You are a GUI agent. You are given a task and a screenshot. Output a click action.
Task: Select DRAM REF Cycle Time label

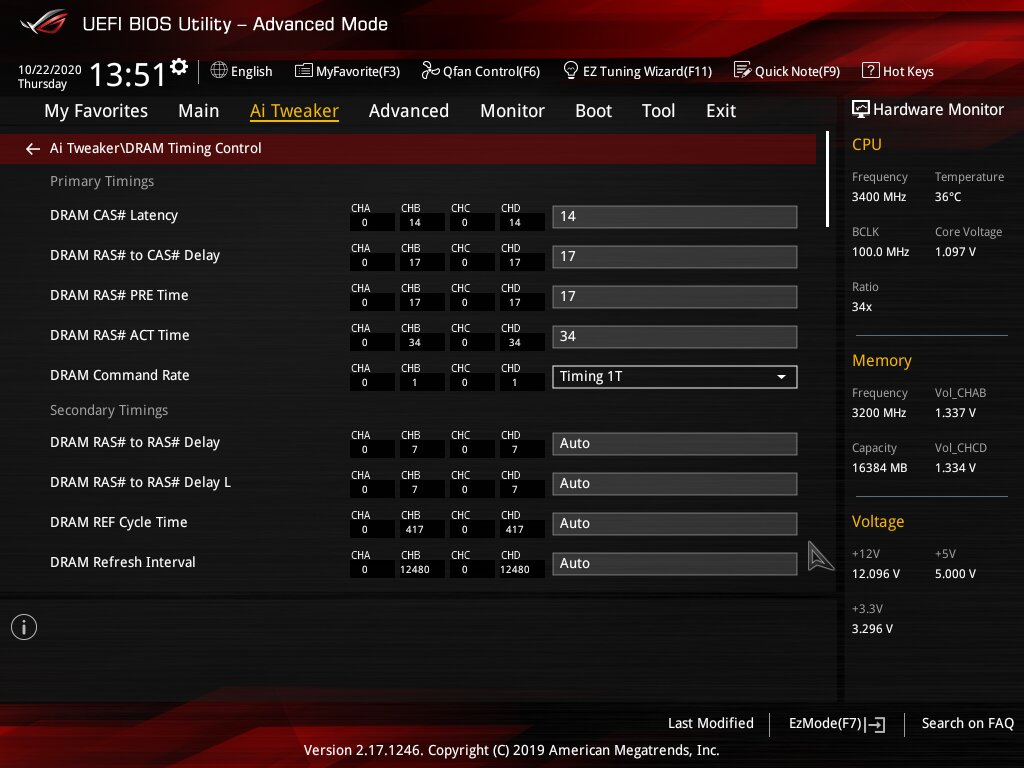pyautogui.click(x=118, y=522)
